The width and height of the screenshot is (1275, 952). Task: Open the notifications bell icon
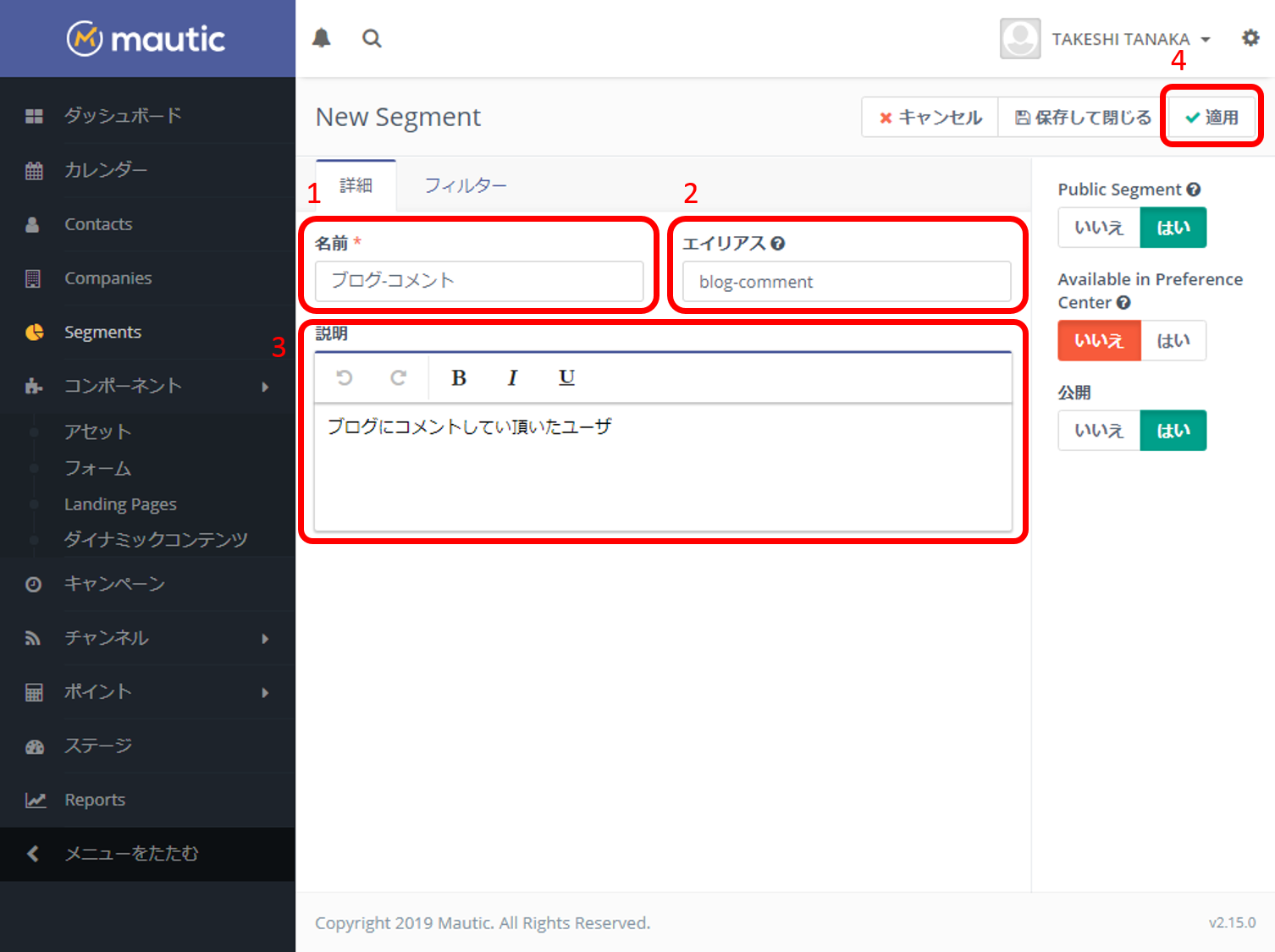322,38
